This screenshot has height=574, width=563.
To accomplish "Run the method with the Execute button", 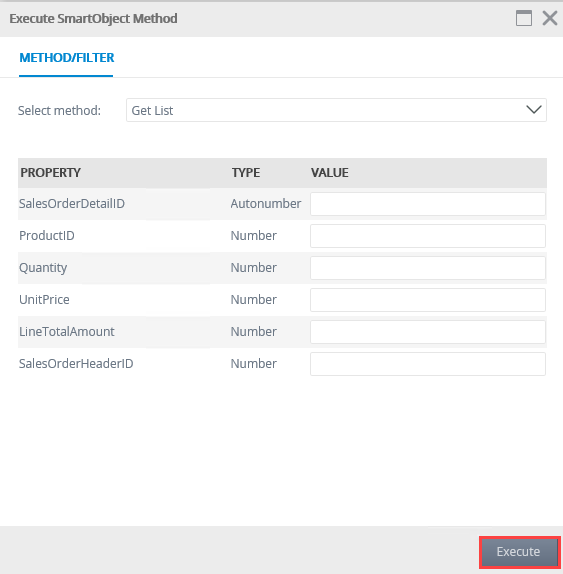I will [x=519, y=552].
